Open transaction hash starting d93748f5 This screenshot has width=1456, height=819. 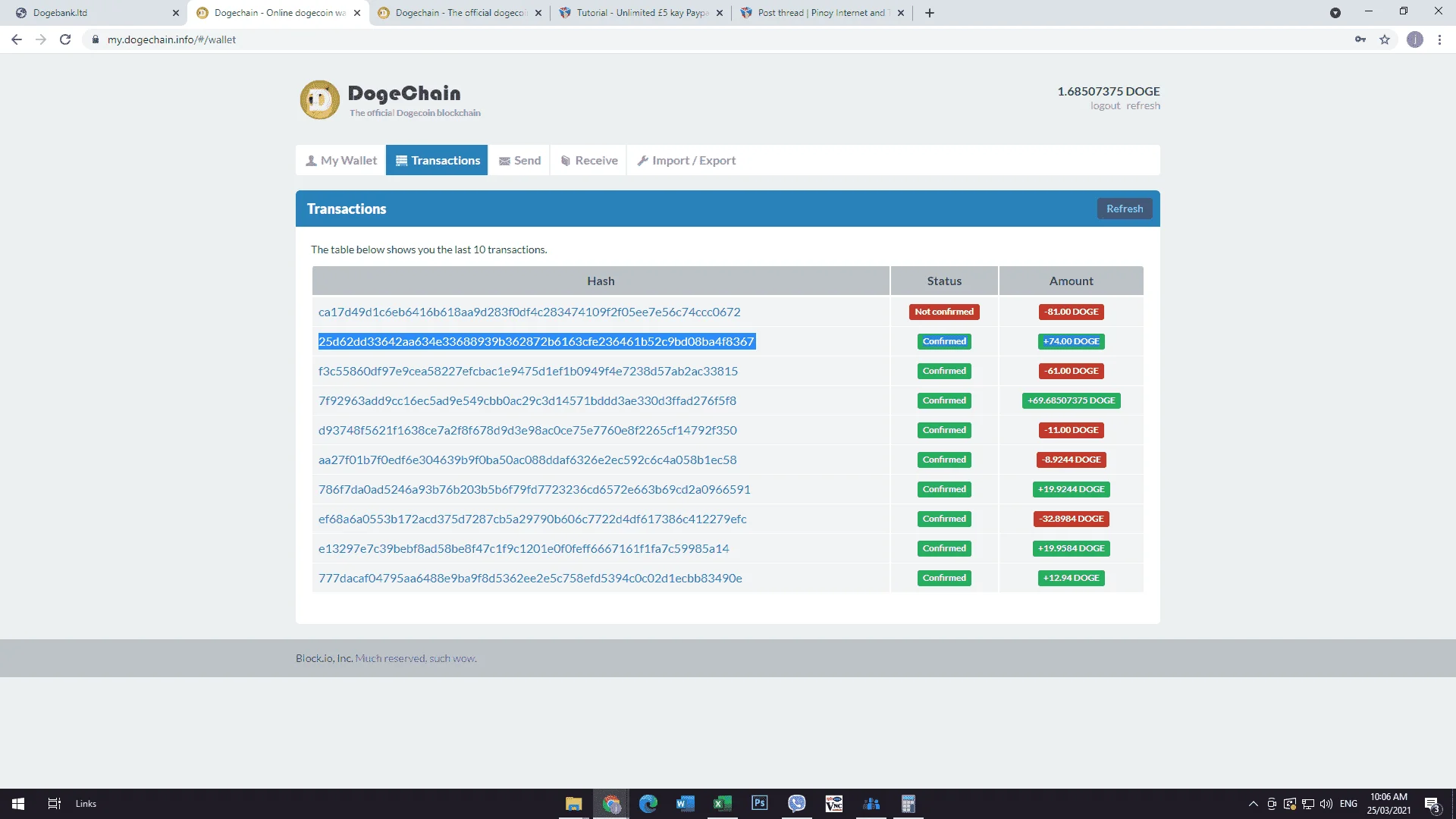point(528,430)
